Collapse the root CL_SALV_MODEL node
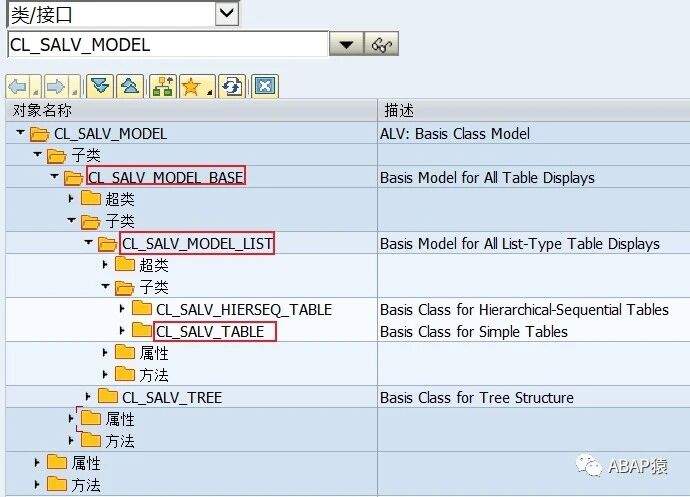Image resolution: width=690 pixels, height=497 pixels. [x=20, y=132]
